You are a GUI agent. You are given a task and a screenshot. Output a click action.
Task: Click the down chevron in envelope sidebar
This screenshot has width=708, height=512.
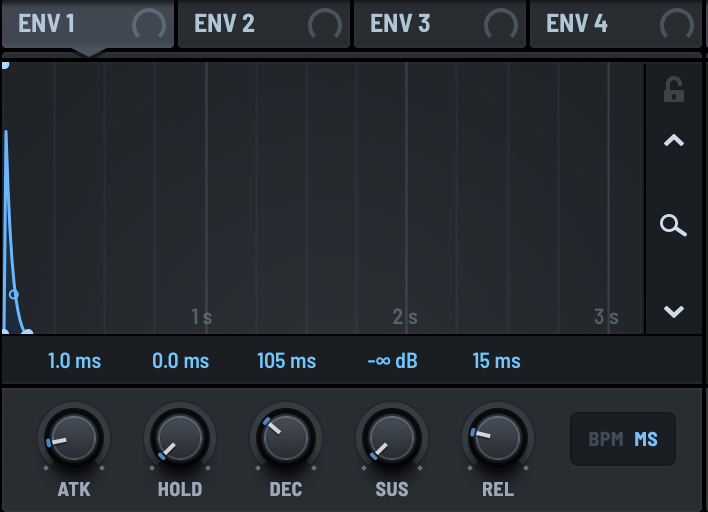674,312
